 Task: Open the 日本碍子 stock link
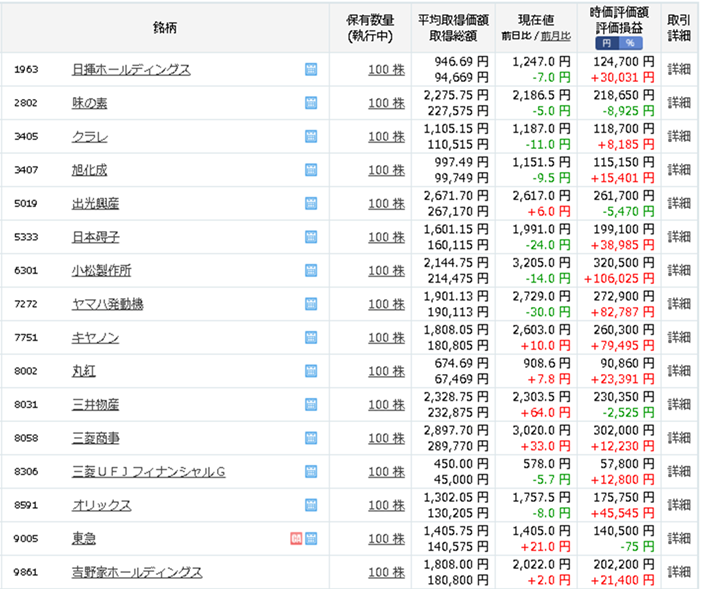coord(95,237)
